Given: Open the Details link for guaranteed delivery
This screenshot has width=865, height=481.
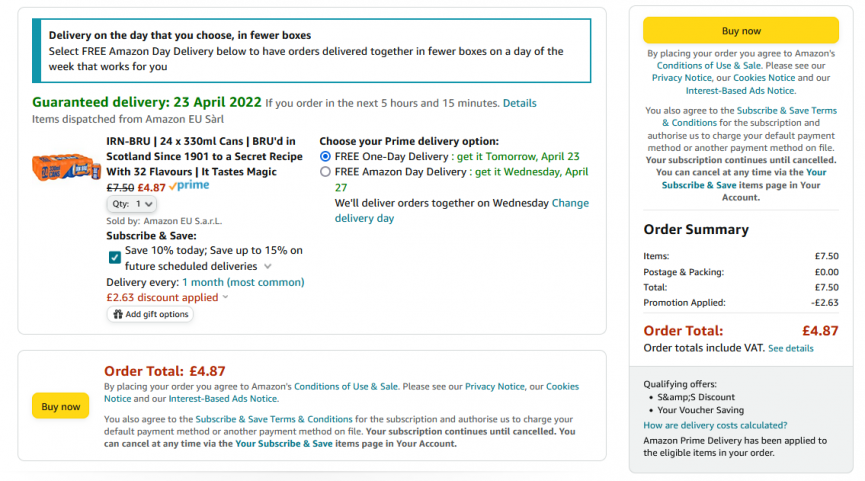Looking at the screenshot, I should tap(519, 103).
